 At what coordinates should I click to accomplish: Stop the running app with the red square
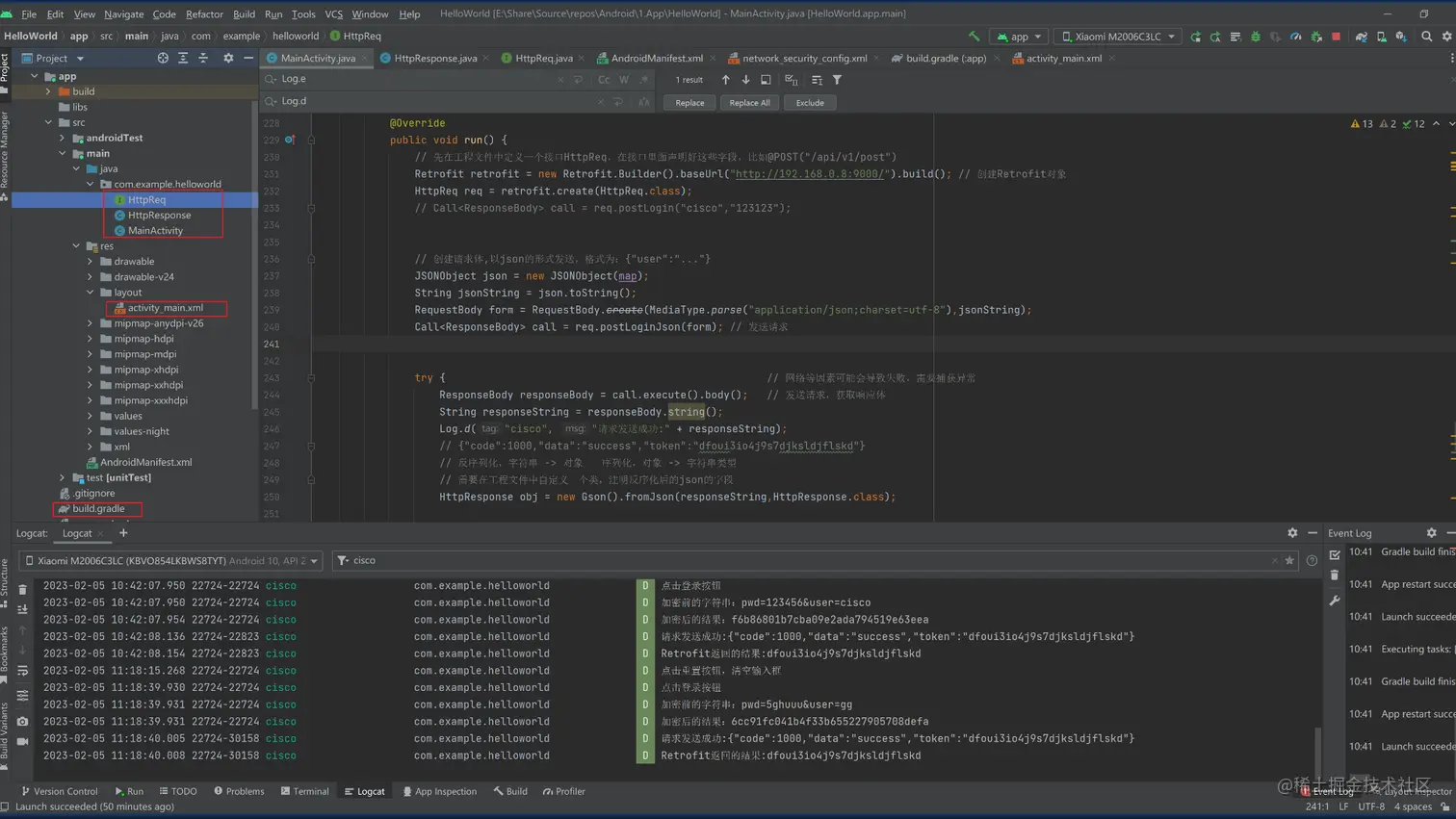(1336, 37)
